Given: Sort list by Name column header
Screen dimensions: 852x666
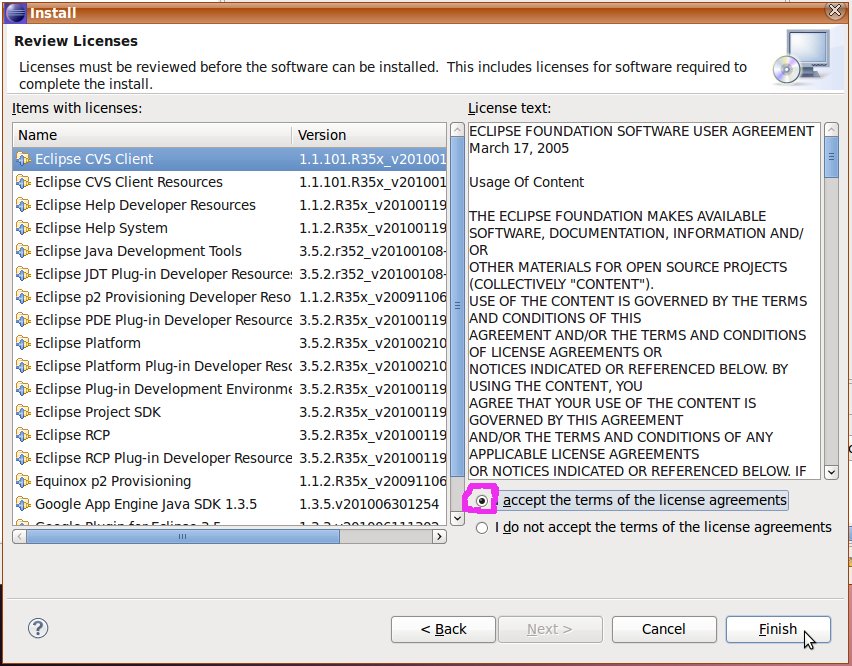Looking at the screenshot, I should (x=152, y=135).
